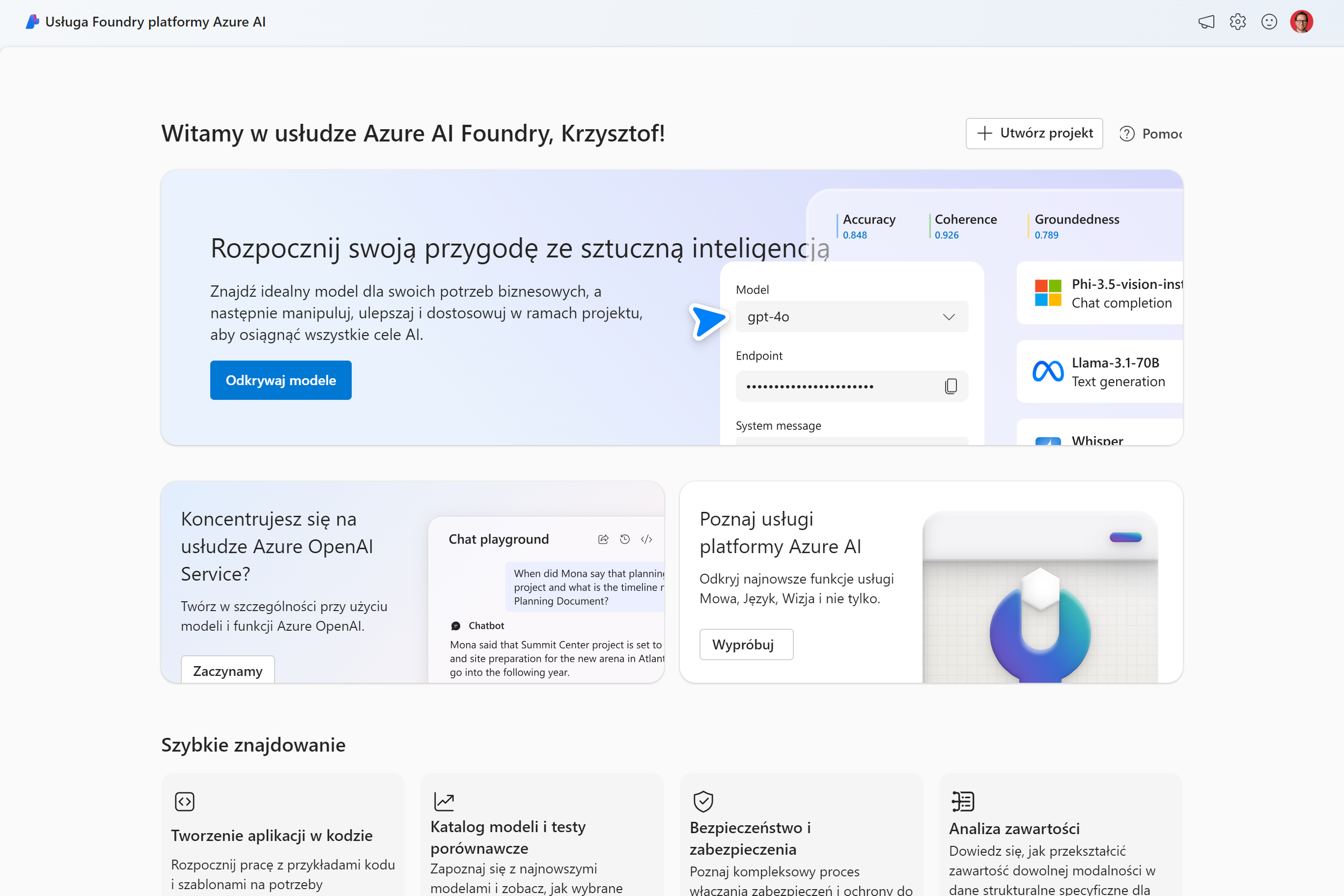
Task: Open the announcements megaphone icon
Action: pos(1206,22)
